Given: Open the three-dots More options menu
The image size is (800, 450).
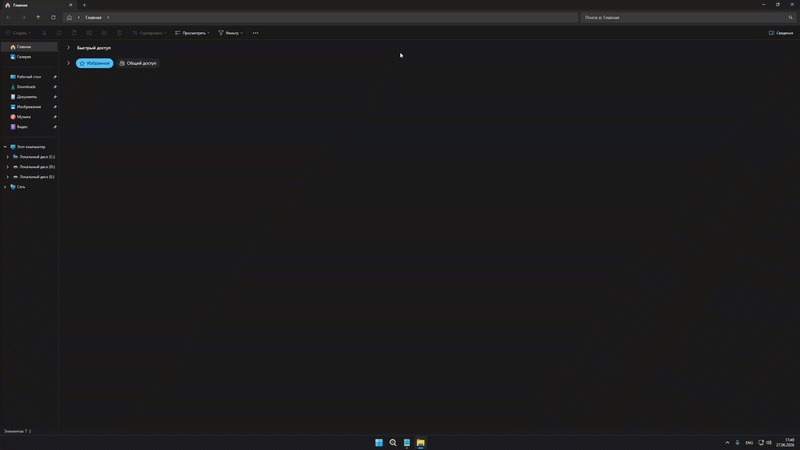Looking at the screenshot, I should pyautogui.click(x=256, y=33).
